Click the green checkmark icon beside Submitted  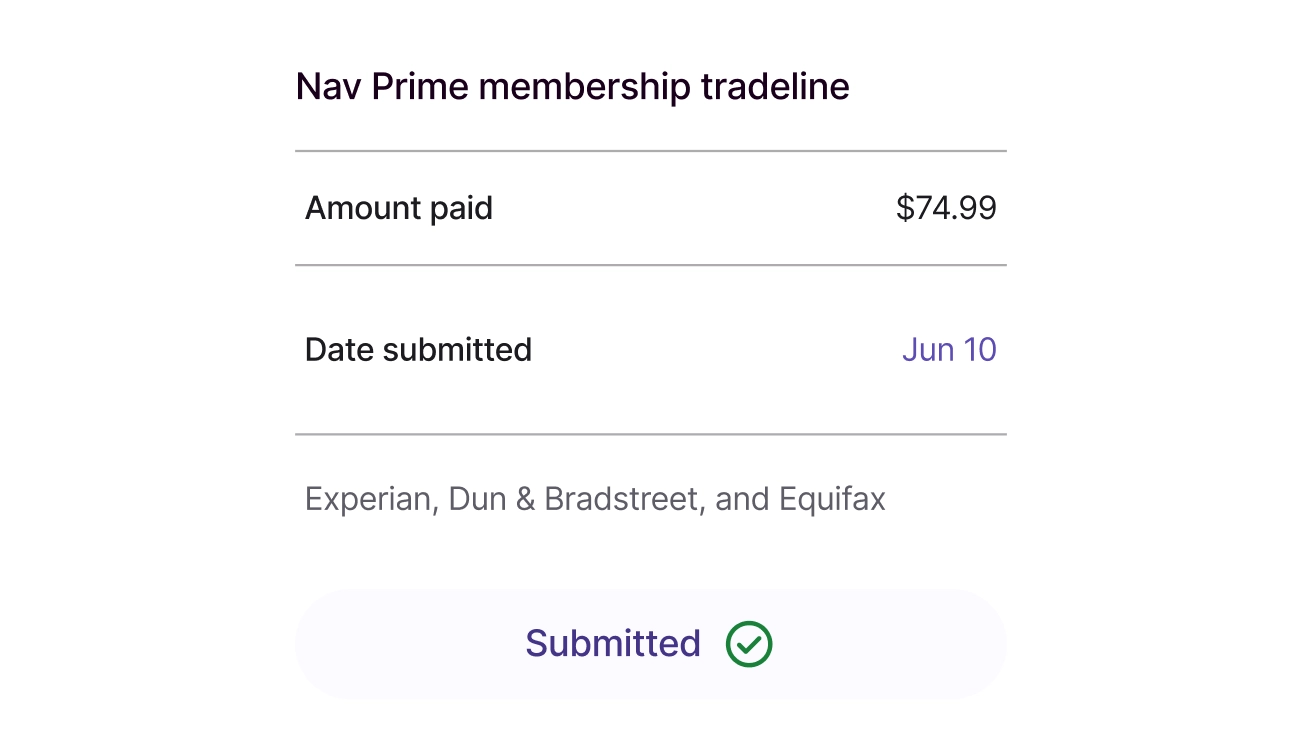pyautogui.click(x=748, y=644)
